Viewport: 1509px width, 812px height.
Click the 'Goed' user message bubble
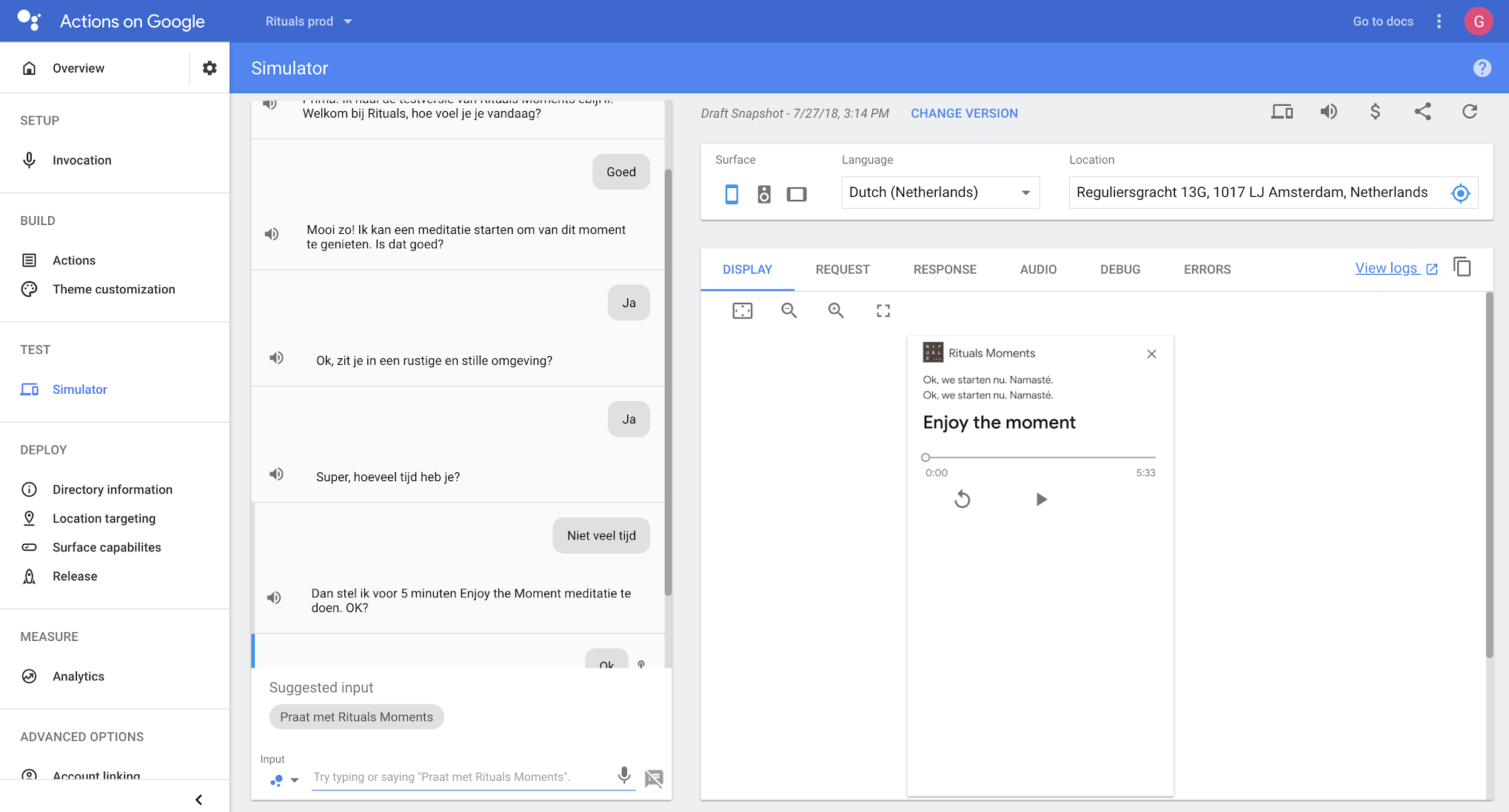[x=621, y=172]
